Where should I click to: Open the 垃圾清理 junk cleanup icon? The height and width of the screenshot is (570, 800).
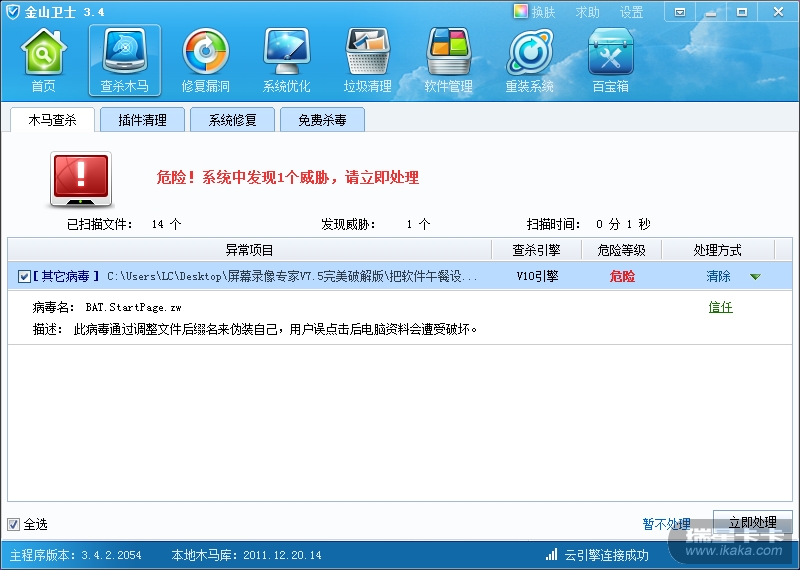tap(367, 60)
